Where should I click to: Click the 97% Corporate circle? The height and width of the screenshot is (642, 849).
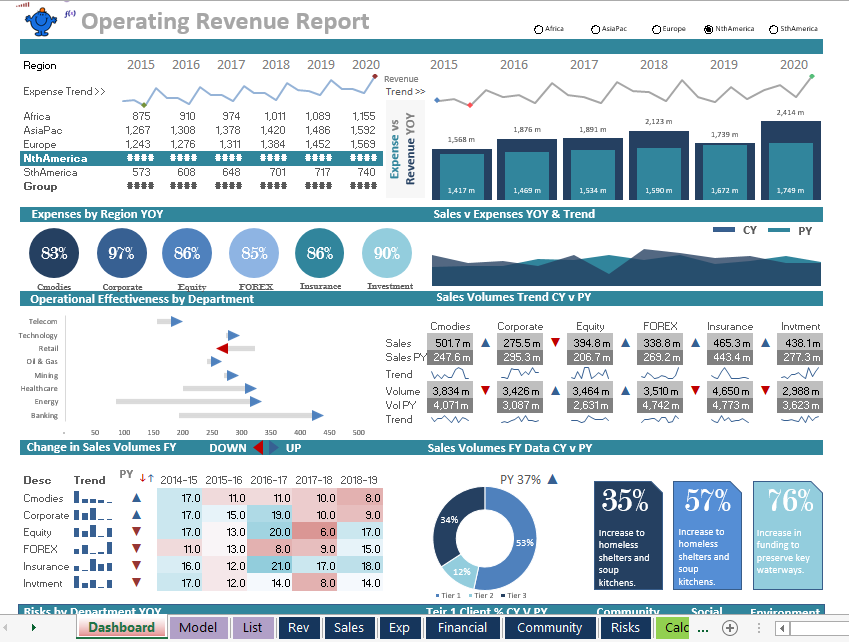[x=122, y=253]
